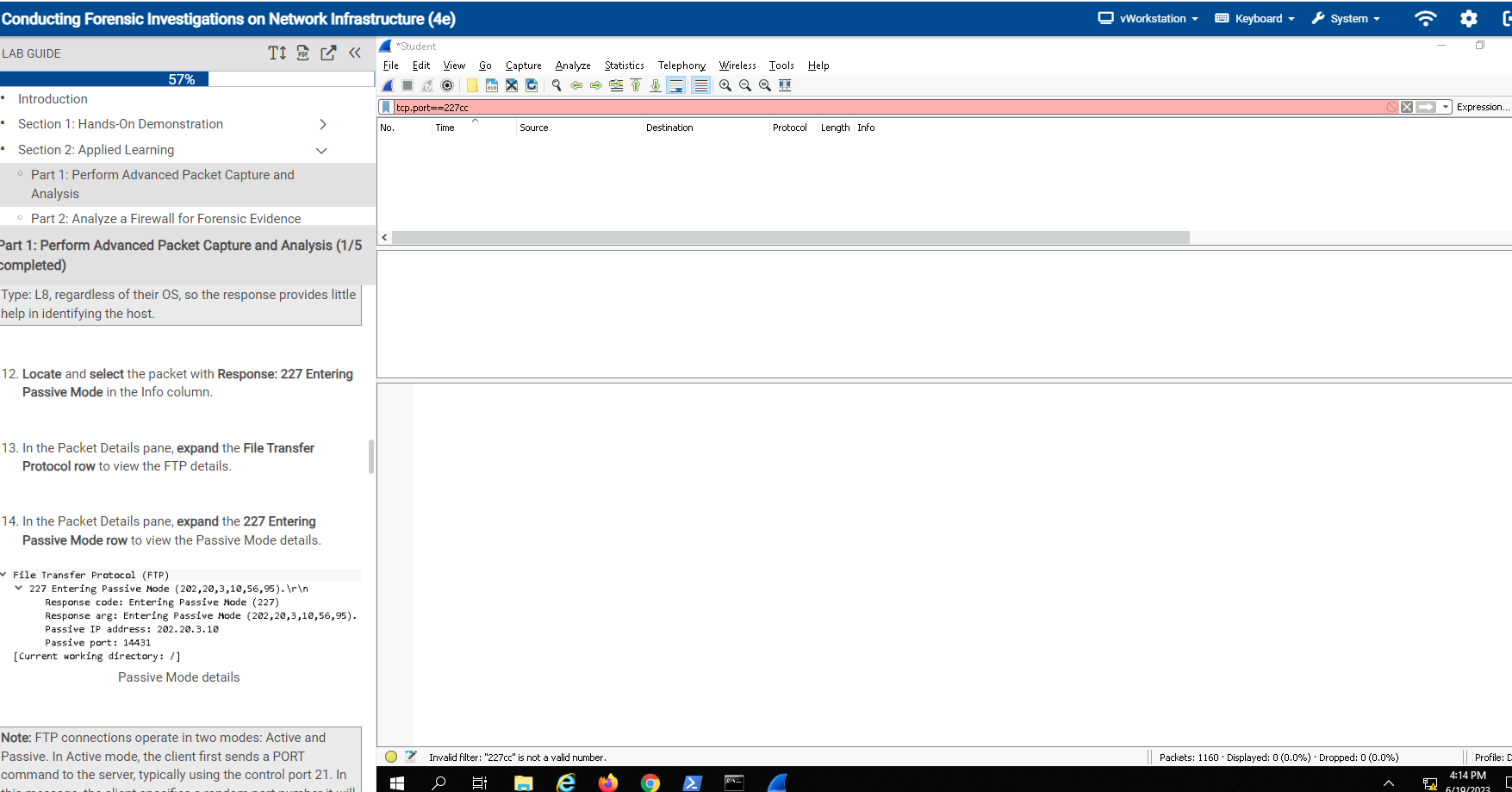The image size is (1512, 792).
Task: Sort packets by No. column
Action: click(x=405, y=128)
